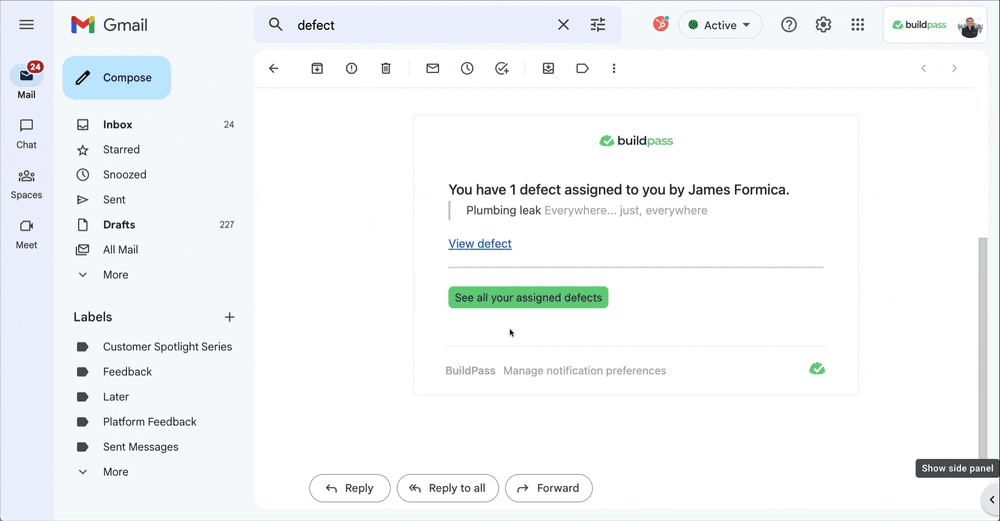Report this email as spam

click(x=351, y=68)
